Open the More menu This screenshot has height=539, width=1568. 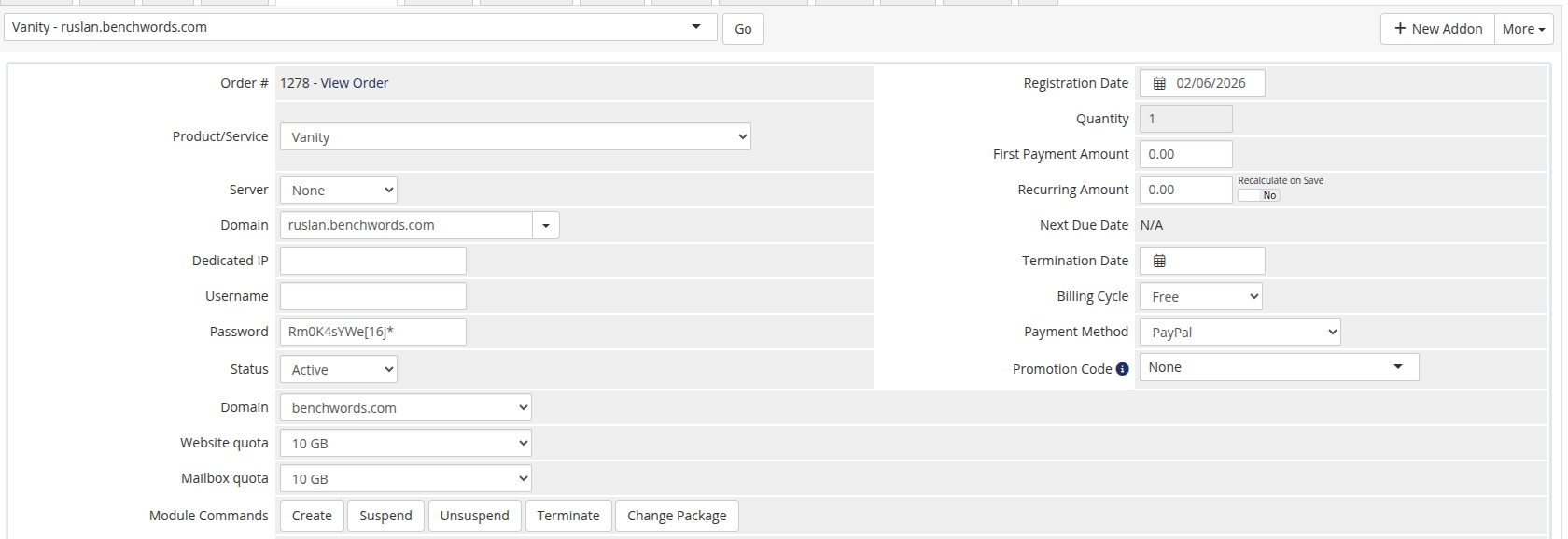[x=1524, y=29]
